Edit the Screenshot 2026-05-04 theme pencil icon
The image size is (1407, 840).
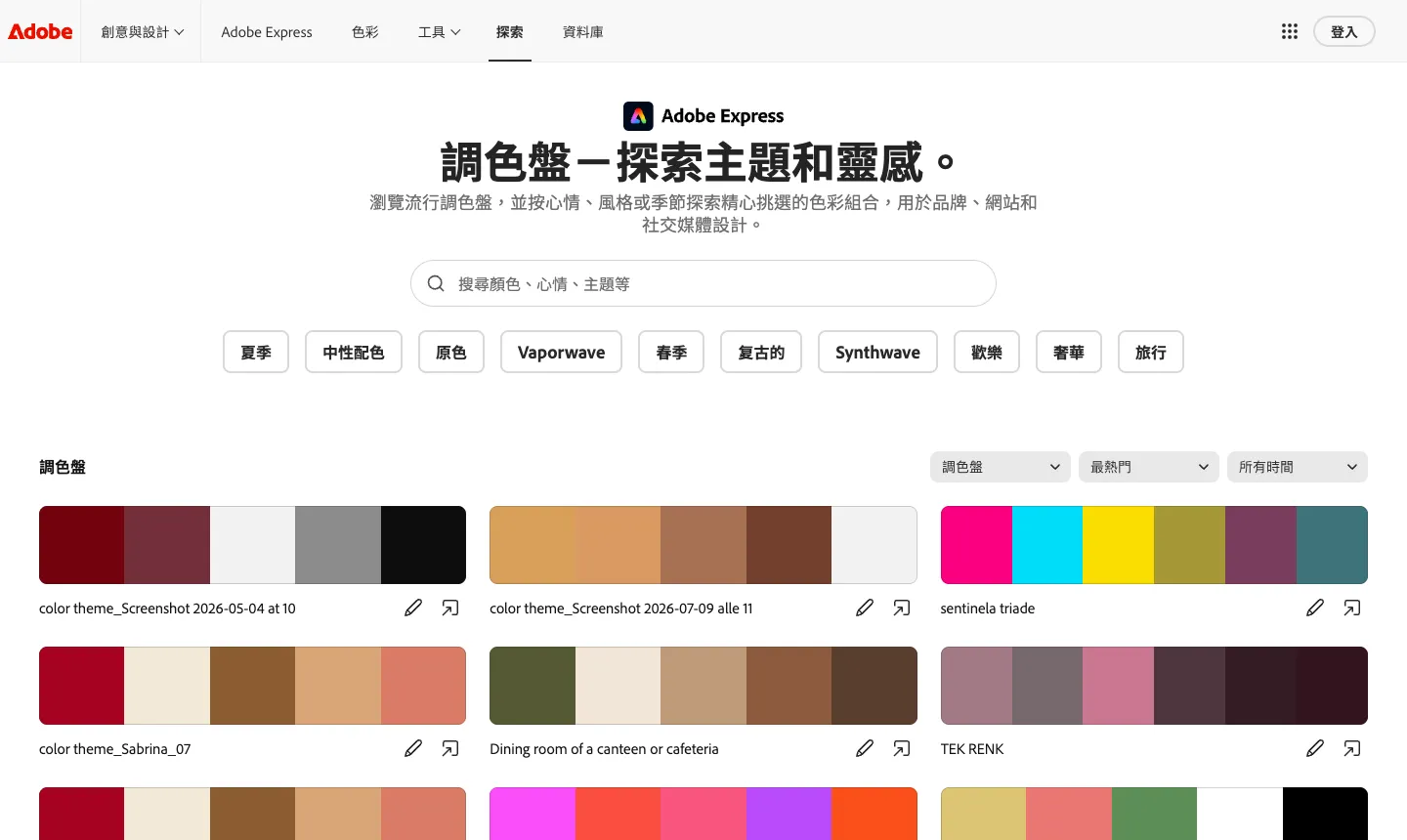point(413,608)
